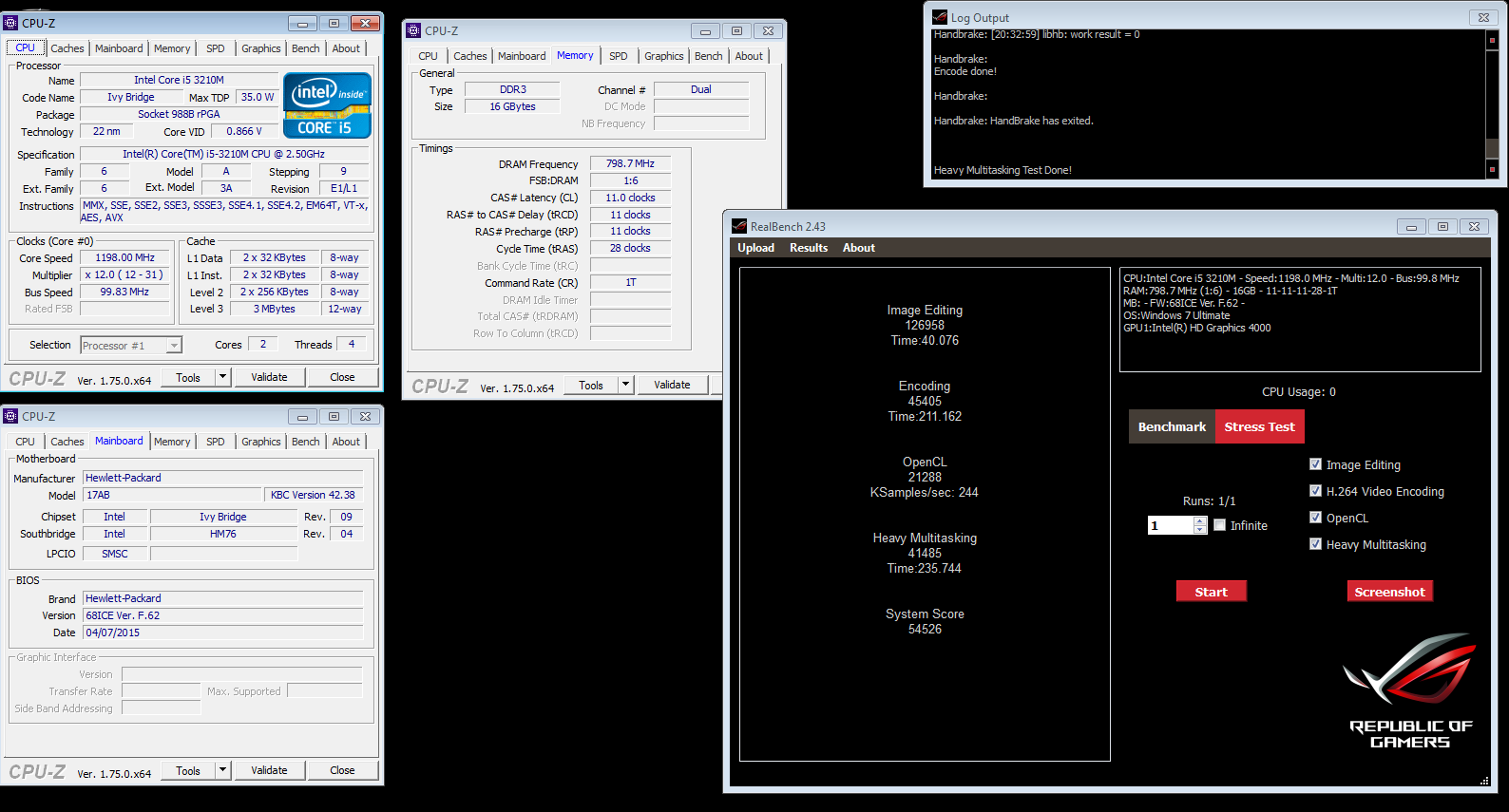Toggle the Heavy Multitasking checkbox
The width and height of the screenshot is (1509, 812).
point(1315,544)
